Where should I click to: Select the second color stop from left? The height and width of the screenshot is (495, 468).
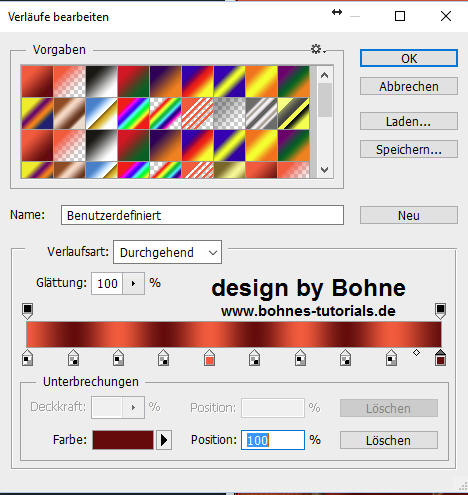point(73,358)
